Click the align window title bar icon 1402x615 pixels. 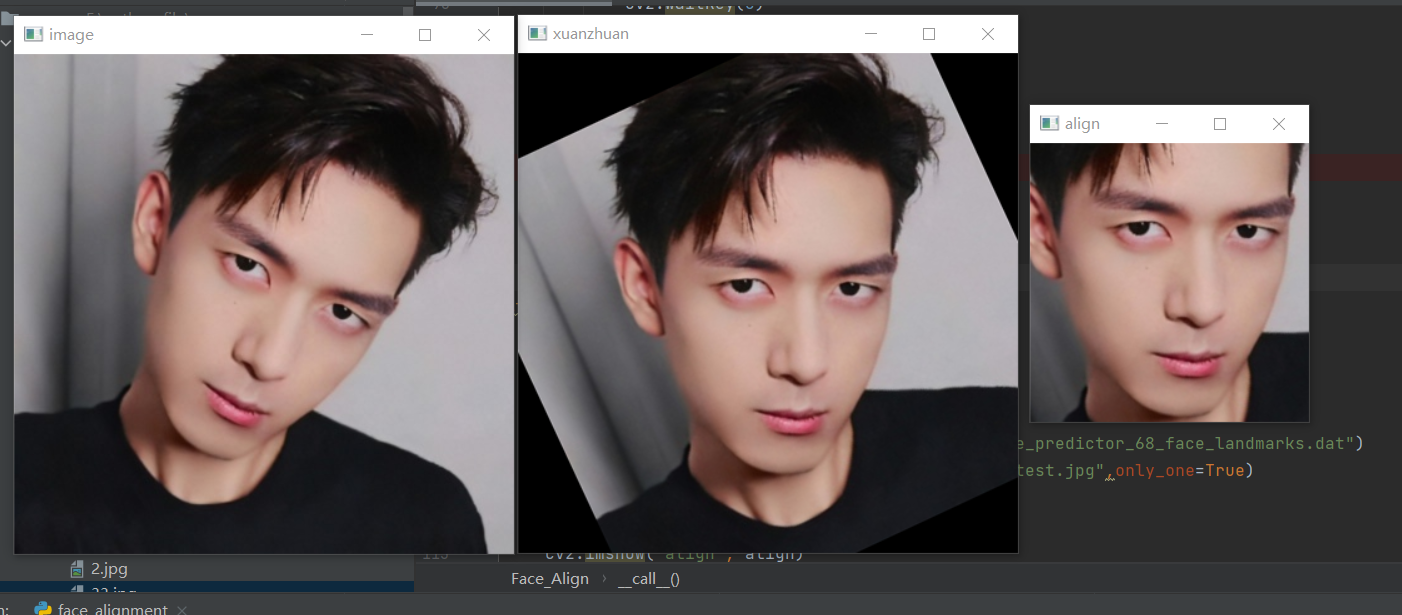1049,123
